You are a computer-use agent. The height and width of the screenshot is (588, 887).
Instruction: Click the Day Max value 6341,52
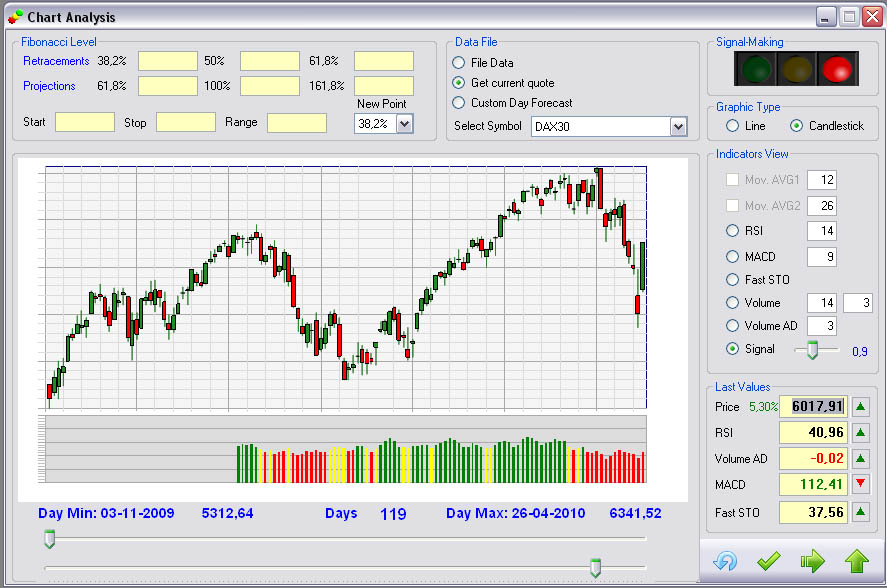coord(635,513)
